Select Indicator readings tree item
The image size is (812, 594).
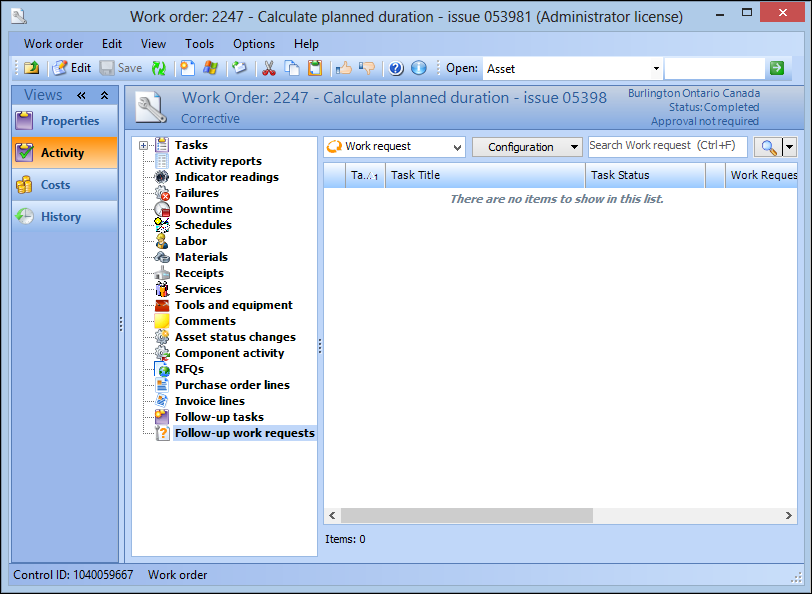[x=227, y=177]
